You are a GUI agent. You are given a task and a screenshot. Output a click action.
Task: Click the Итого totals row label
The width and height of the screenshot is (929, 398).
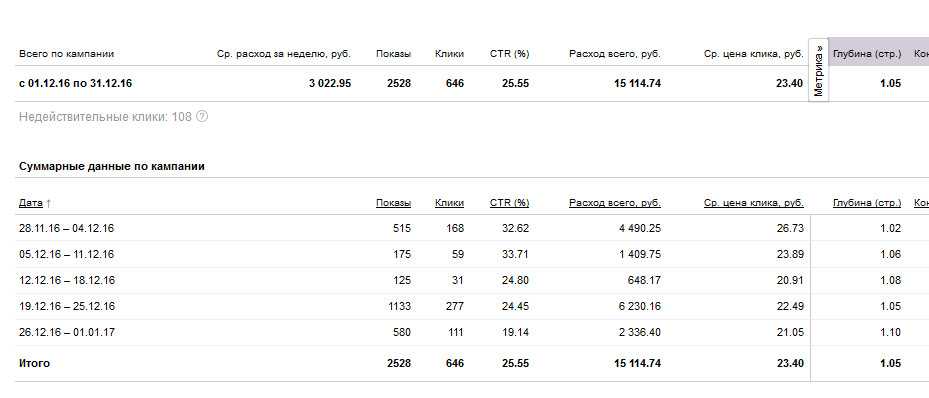(34, 363)
